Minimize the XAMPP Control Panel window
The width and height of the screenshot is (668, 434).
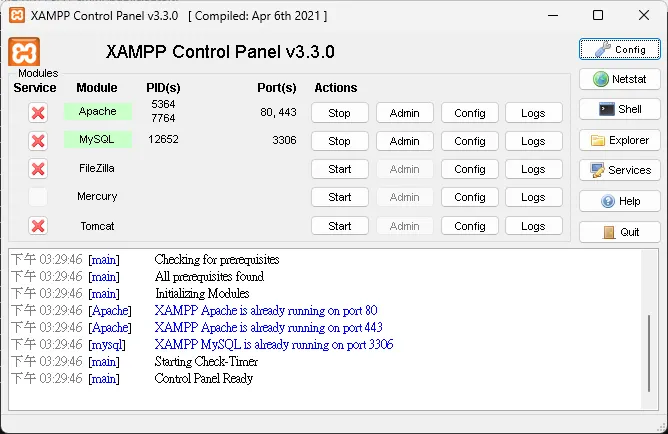tap(553, 15)
